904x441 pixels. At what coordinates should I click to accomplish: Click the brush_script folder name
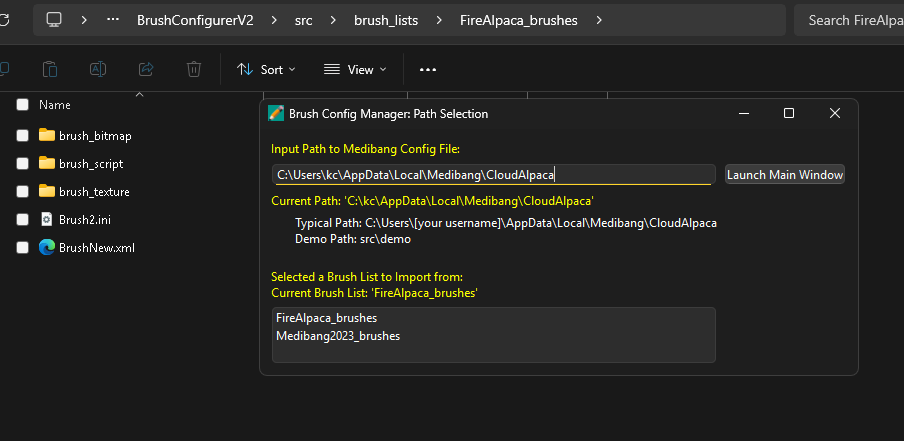pos(91,164)
